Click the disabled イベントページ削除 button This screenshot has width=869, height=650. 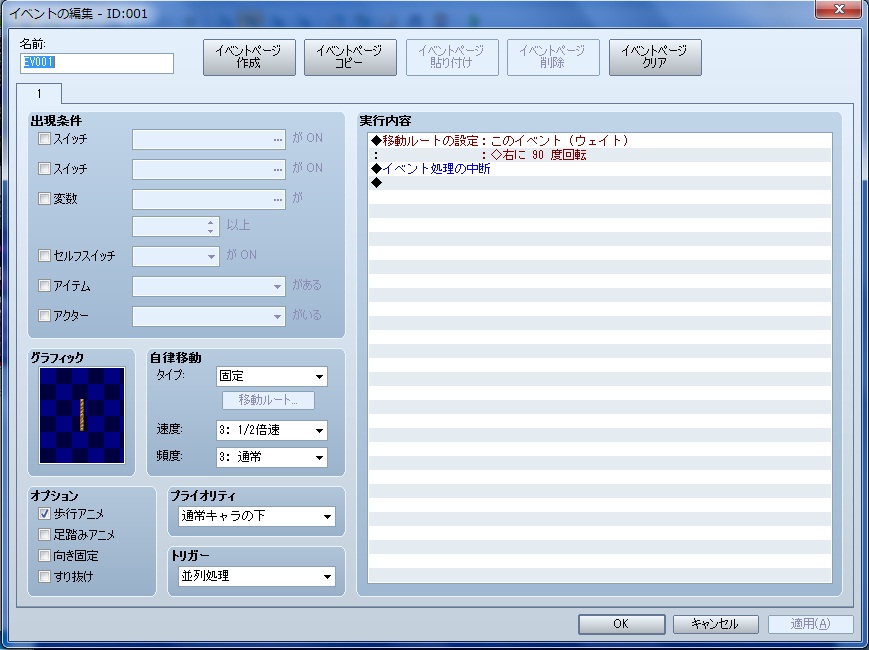tap(553, 57)
